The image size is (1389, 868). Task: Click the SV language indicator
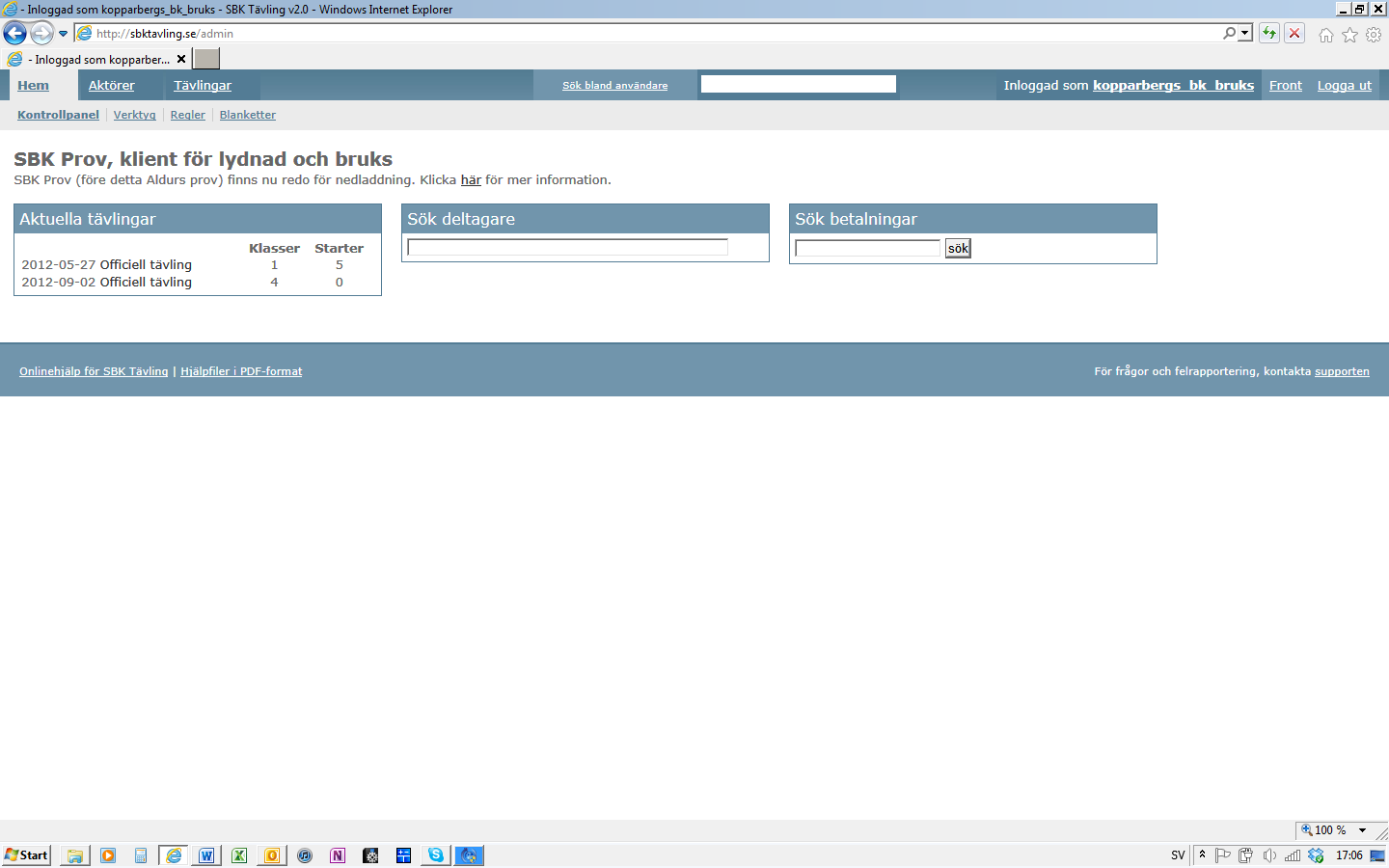(1178, 855)
